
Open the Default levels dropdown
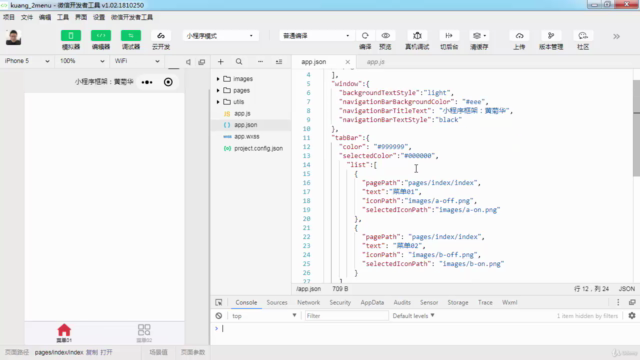413,316
